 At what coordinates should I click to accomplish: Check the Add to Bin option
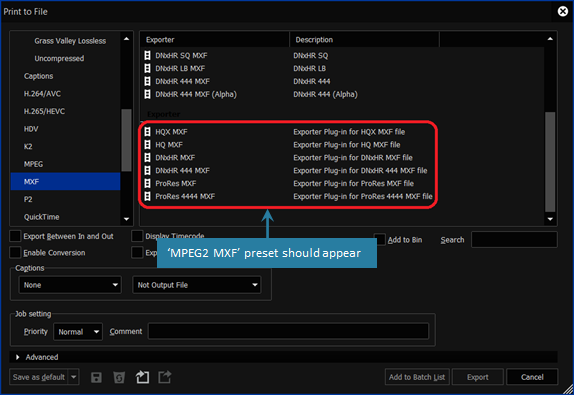coord(380,240)
